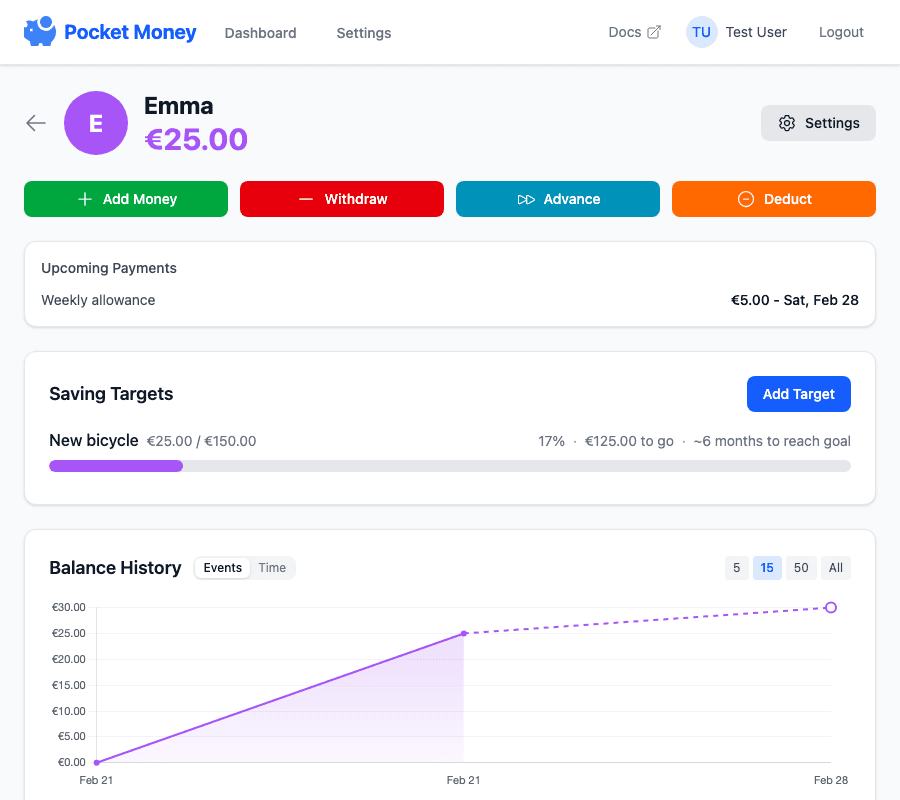This screenshot has width=900, height=800.
Task: Open the Docs link
Action: click(x=635, y=32)
